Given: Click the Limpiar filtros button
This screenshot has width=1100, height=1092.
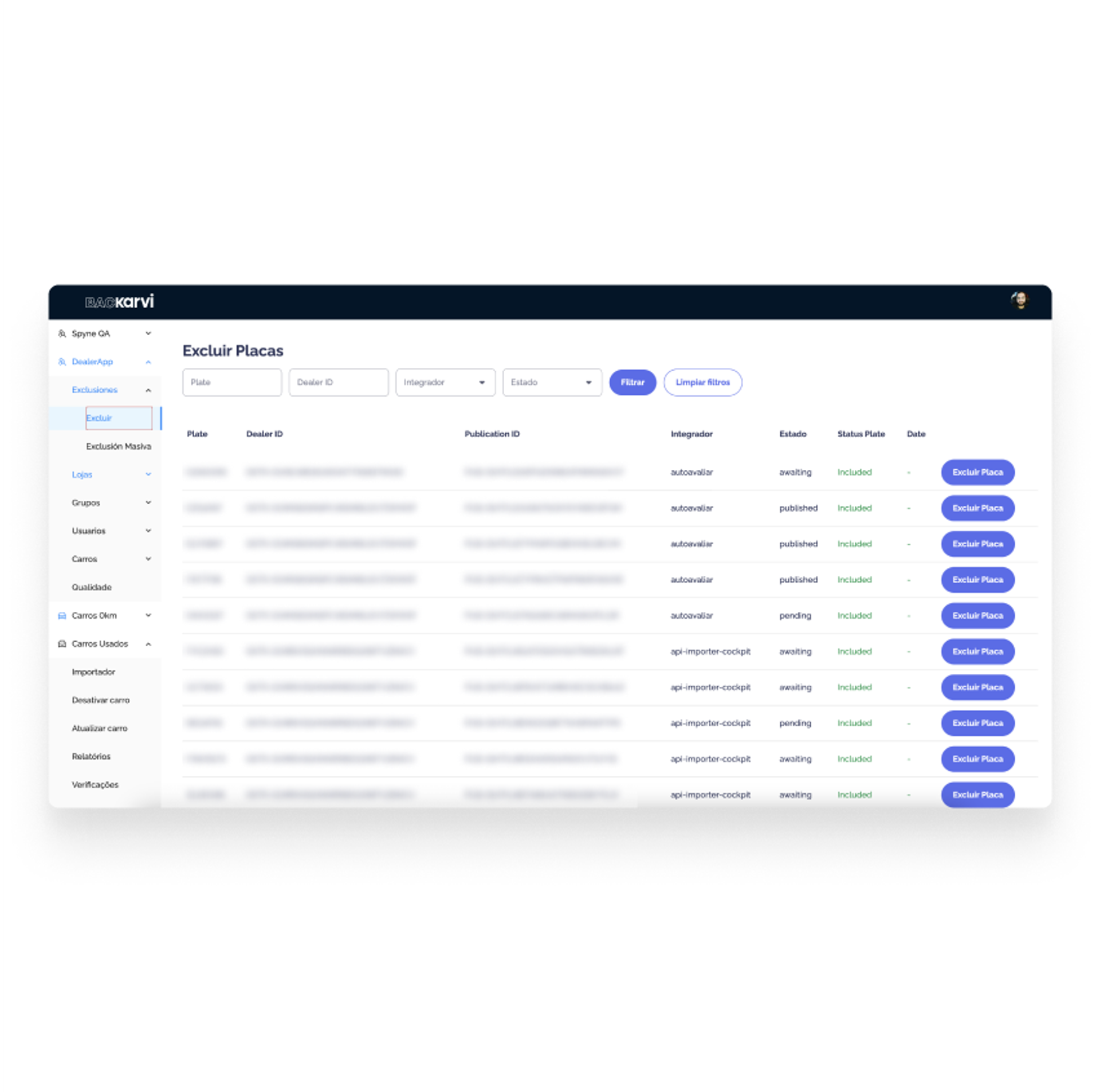Looking at the screenshot, I should click(x=701, y=382).
